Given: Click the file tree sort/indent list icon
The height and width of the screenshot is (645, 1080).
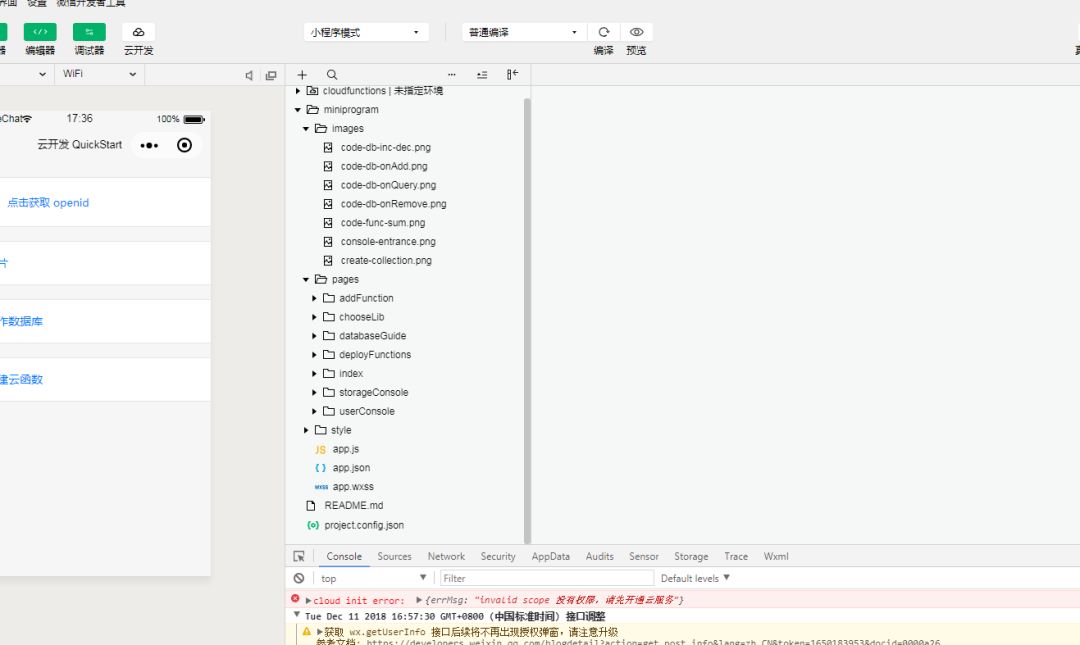Looking at the screenshot, I should coord(482,74).
